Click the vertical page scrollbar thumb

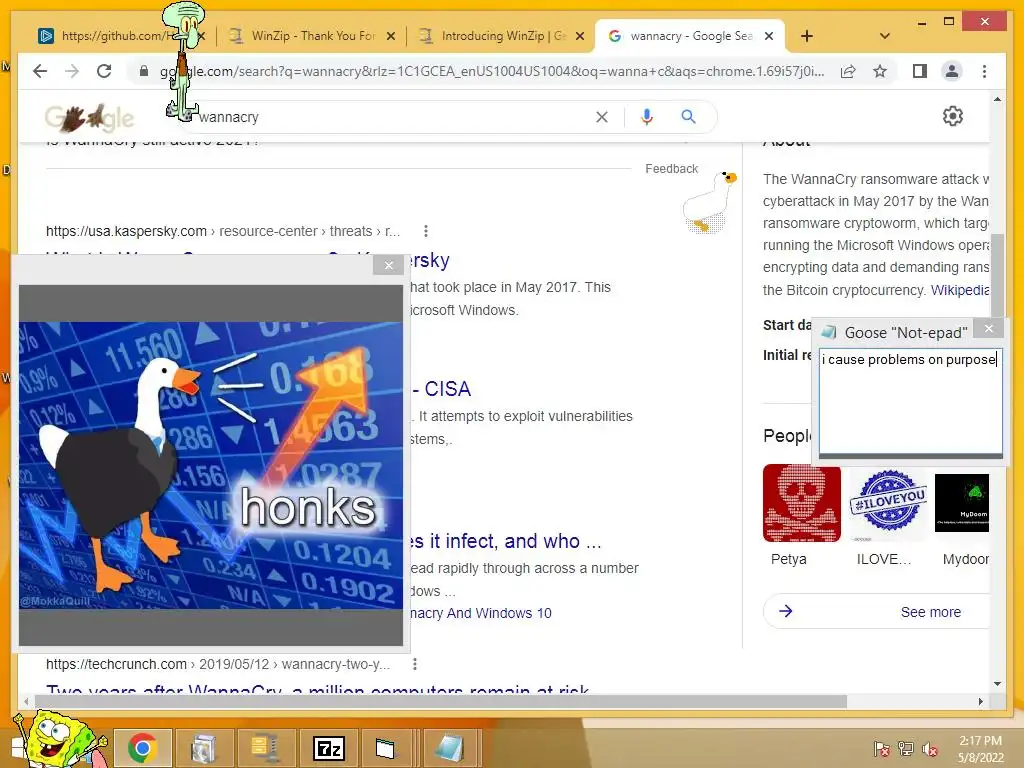click(x=997, y=274)
